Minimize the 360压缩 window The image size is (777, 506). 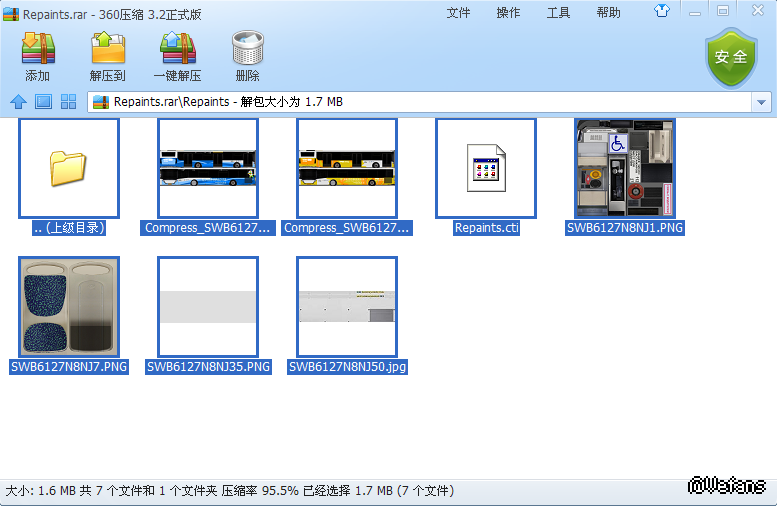695,11
